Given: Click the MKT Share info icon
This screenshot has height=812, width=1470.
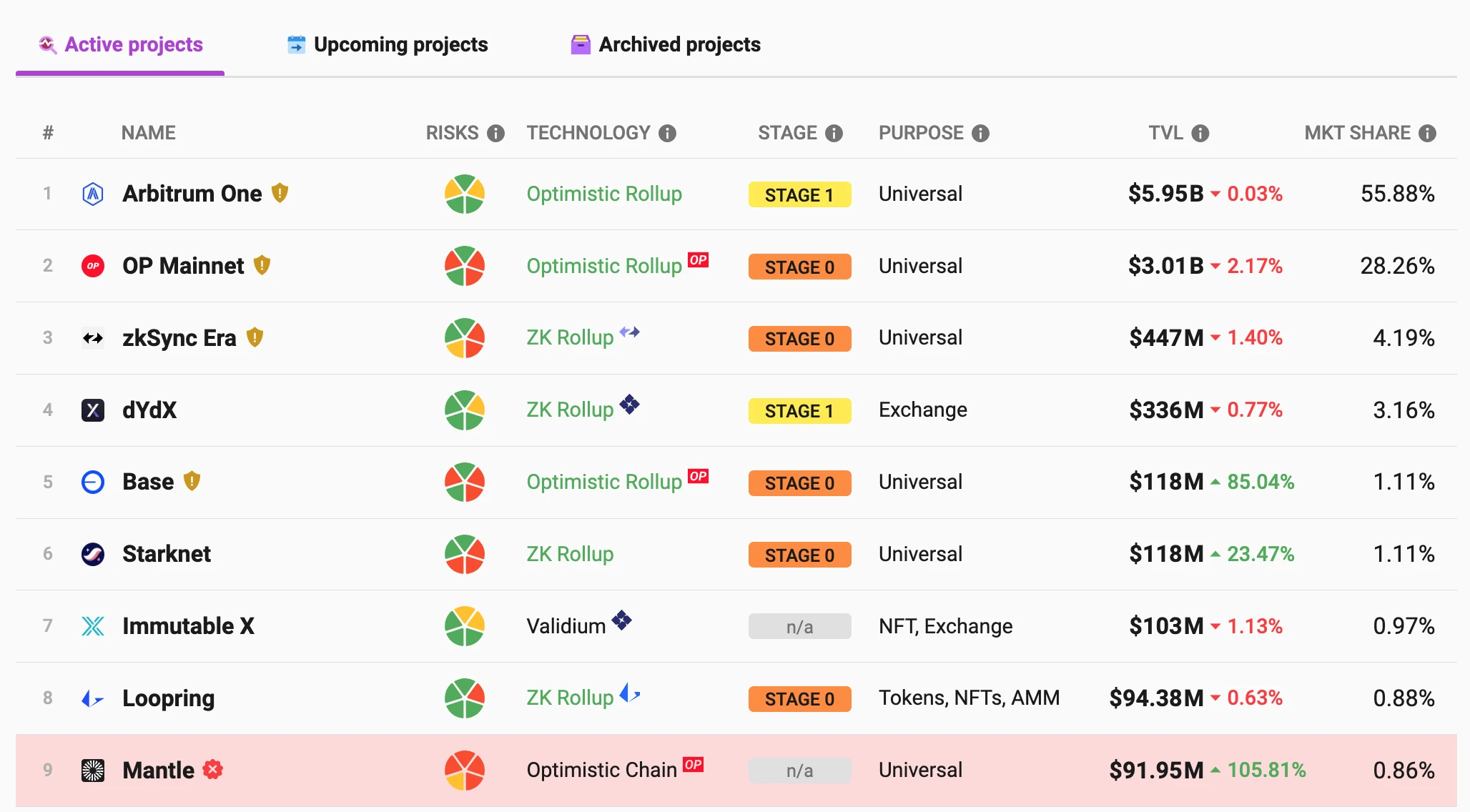Looking at the screenshot, I should 1427,134.
